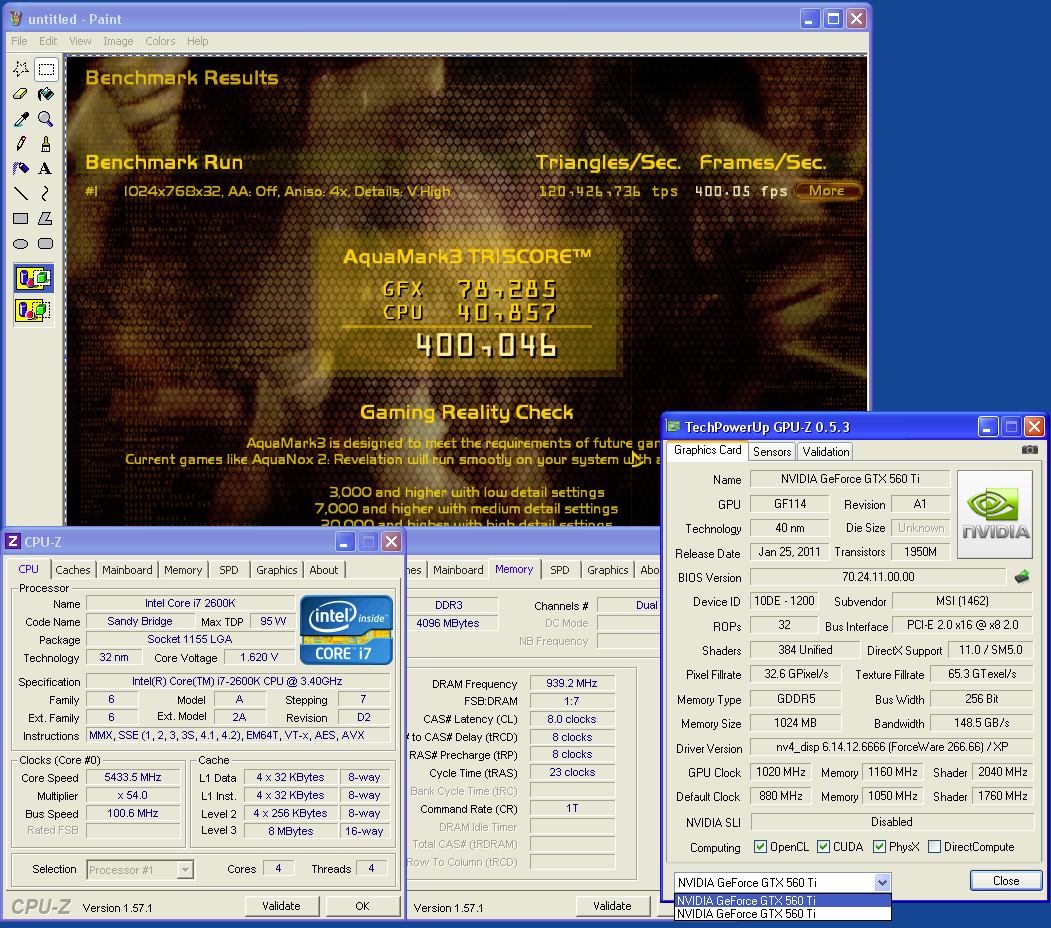Open the Image menu in Paint
Screen dimensions: 1051x928
(x=118, y=41)
